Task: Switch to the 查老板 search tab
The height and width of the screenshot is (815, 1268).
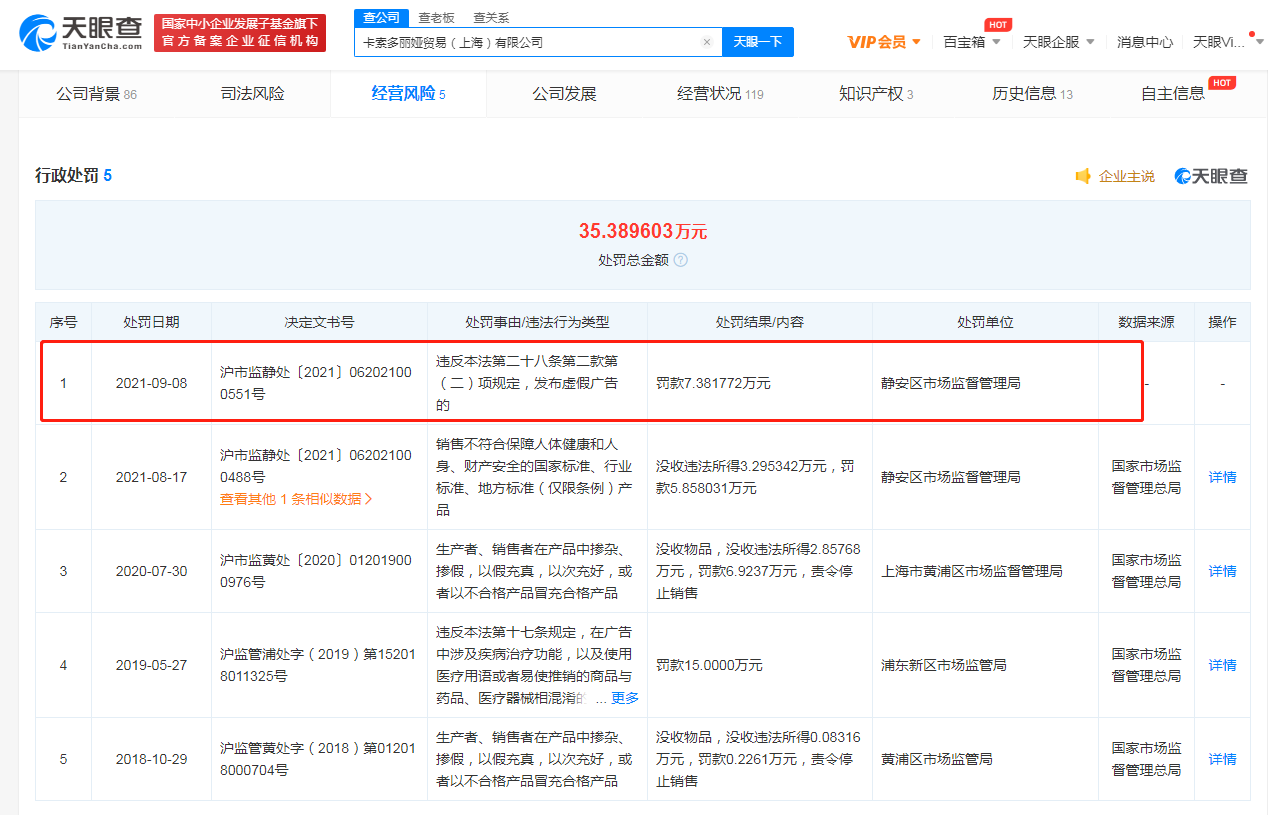Action: (x=436, y=17)
